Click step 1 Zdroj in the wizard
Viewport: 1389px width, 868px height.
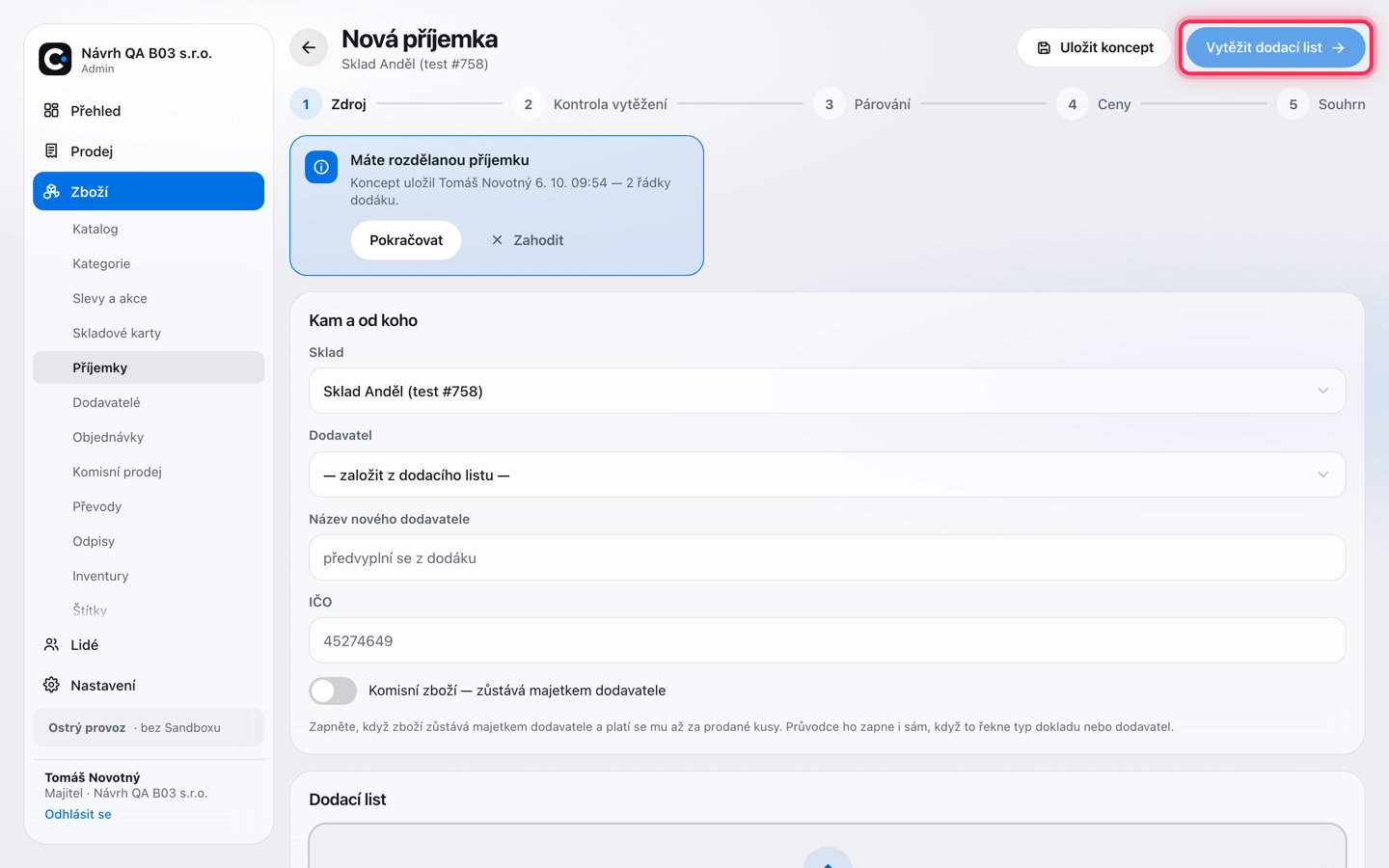pyautogui.click(x=329, y=104)
